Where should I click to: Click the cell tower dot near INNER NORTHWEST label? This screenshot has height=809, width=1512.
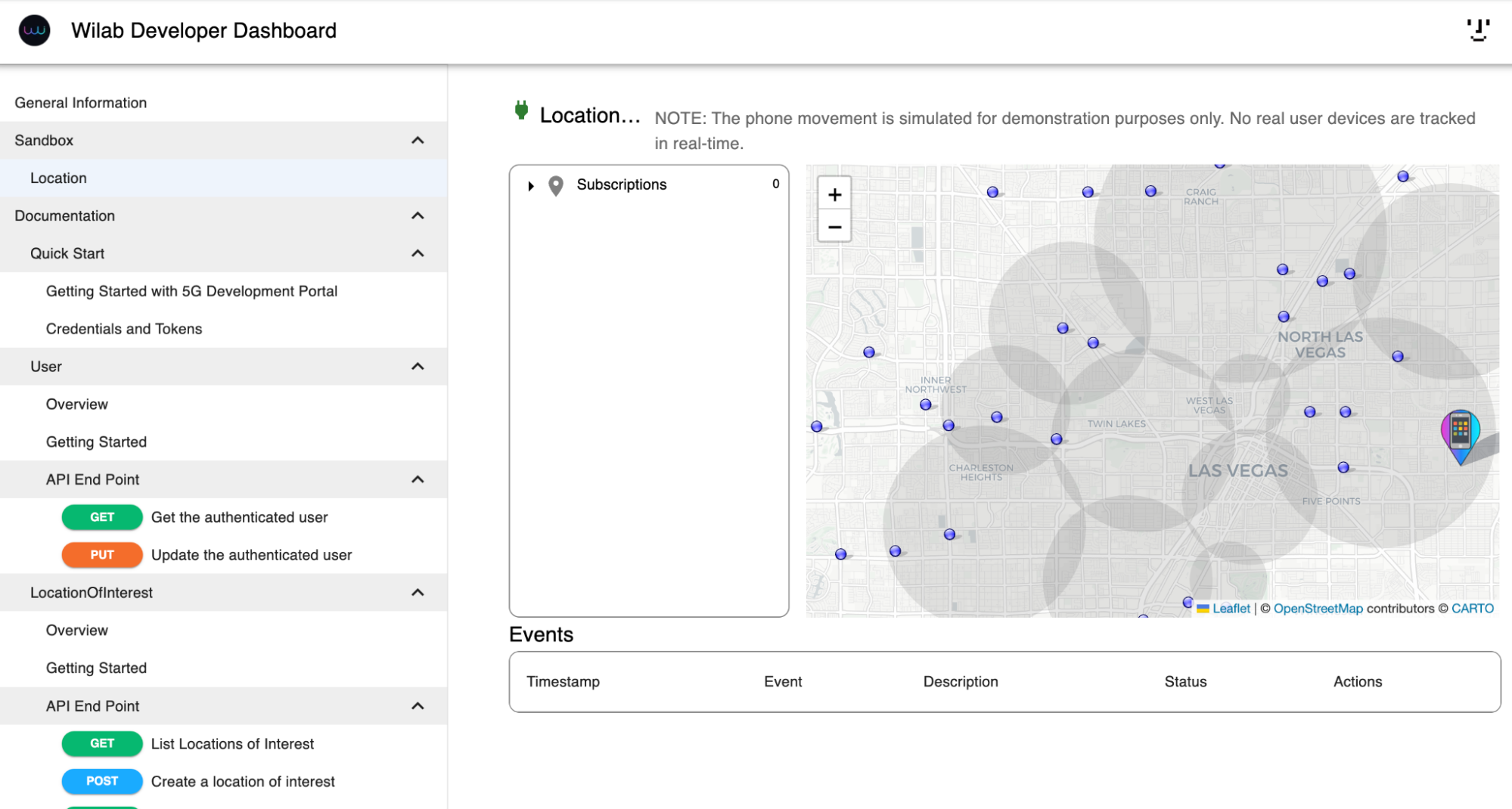(x=926, y=404)
